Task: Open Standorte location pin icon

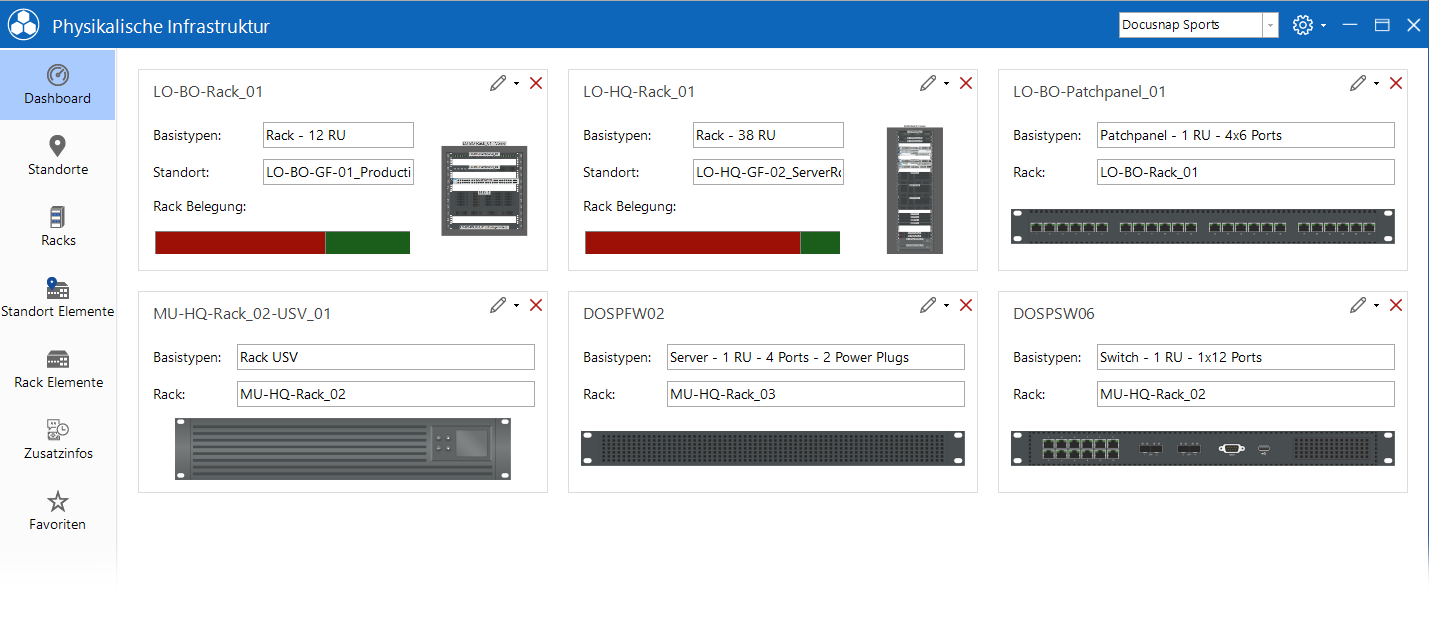Action: tap(58, 147)
